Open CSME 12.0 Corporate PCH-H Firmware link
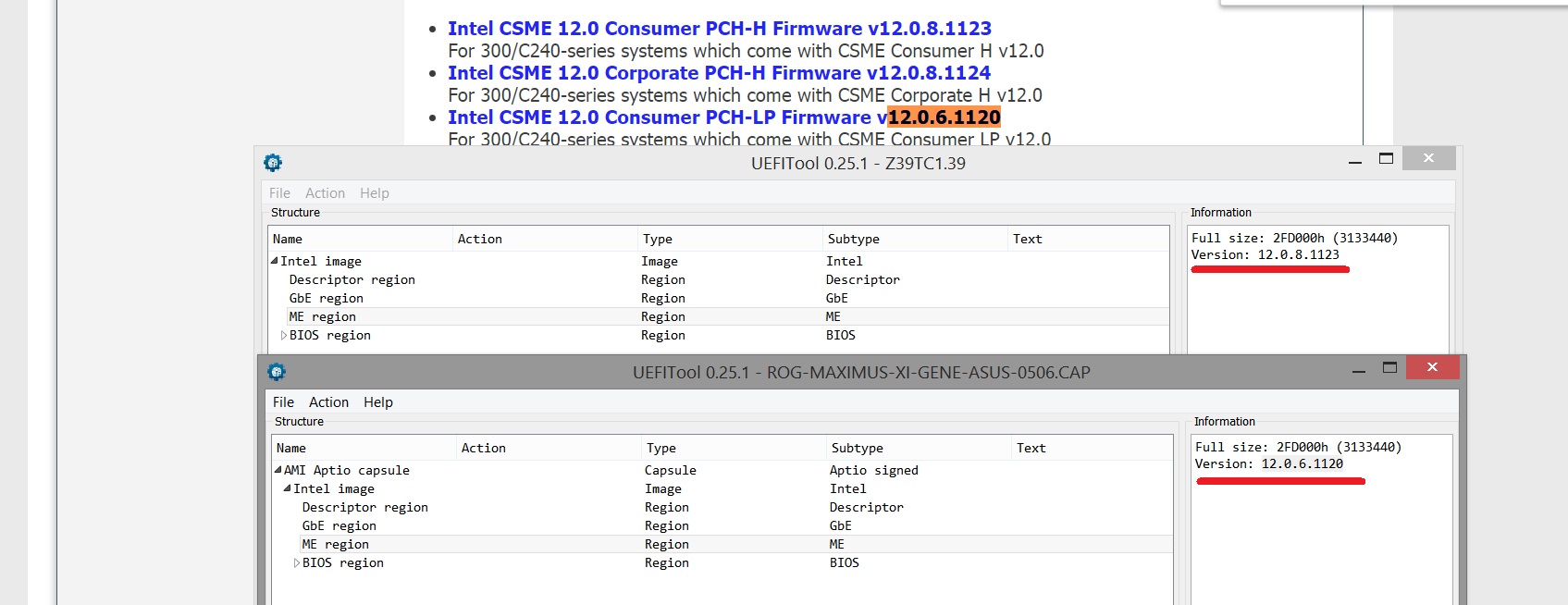Viewport: 1568px width, 605px height. tap(719, 73)
